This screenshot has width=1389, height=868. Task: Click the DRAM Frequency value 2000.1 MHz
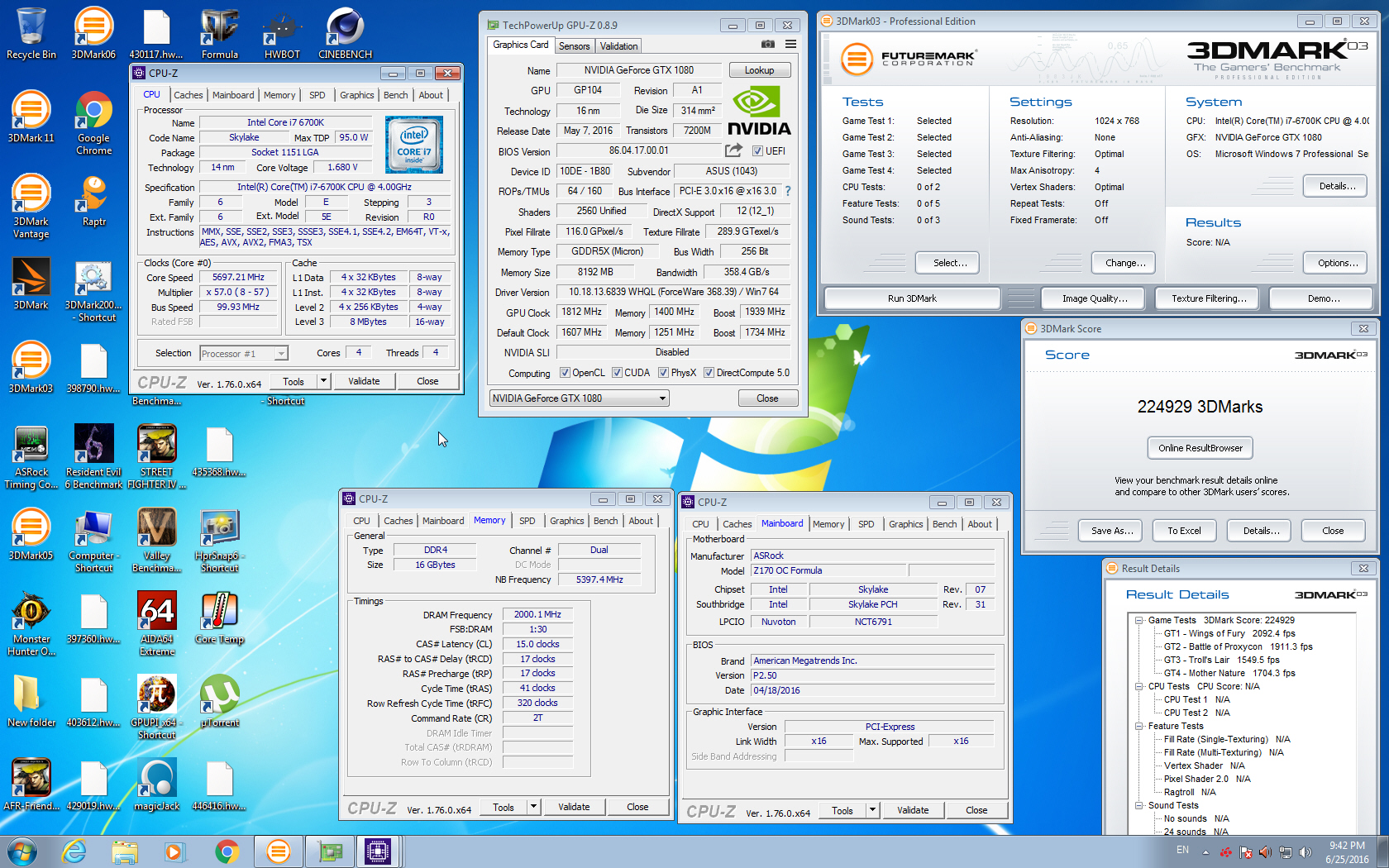537,614
